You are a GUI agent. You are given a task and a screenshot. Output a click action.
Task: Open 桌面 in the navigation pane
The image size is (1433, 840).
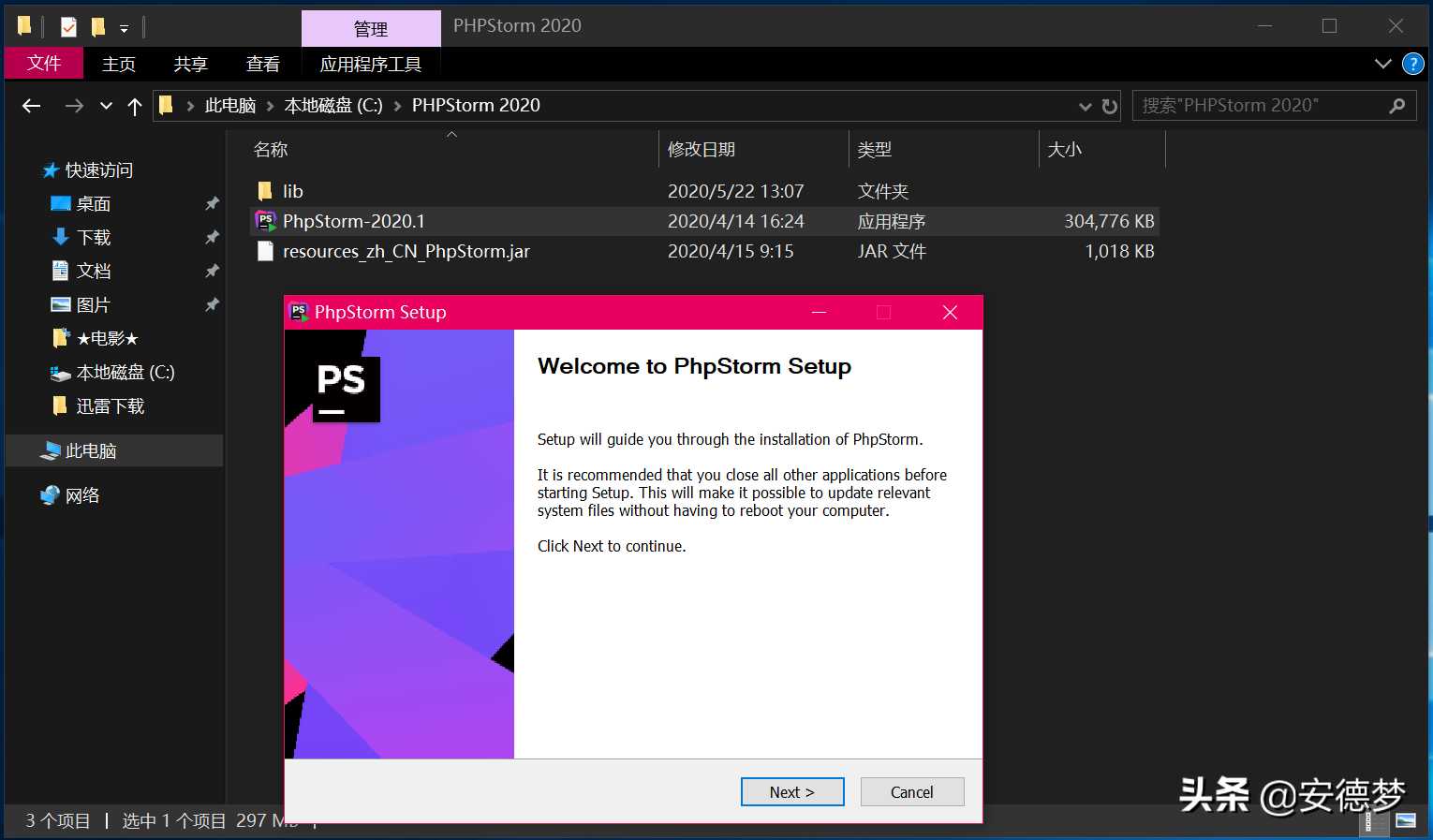(x=94, y=203)
